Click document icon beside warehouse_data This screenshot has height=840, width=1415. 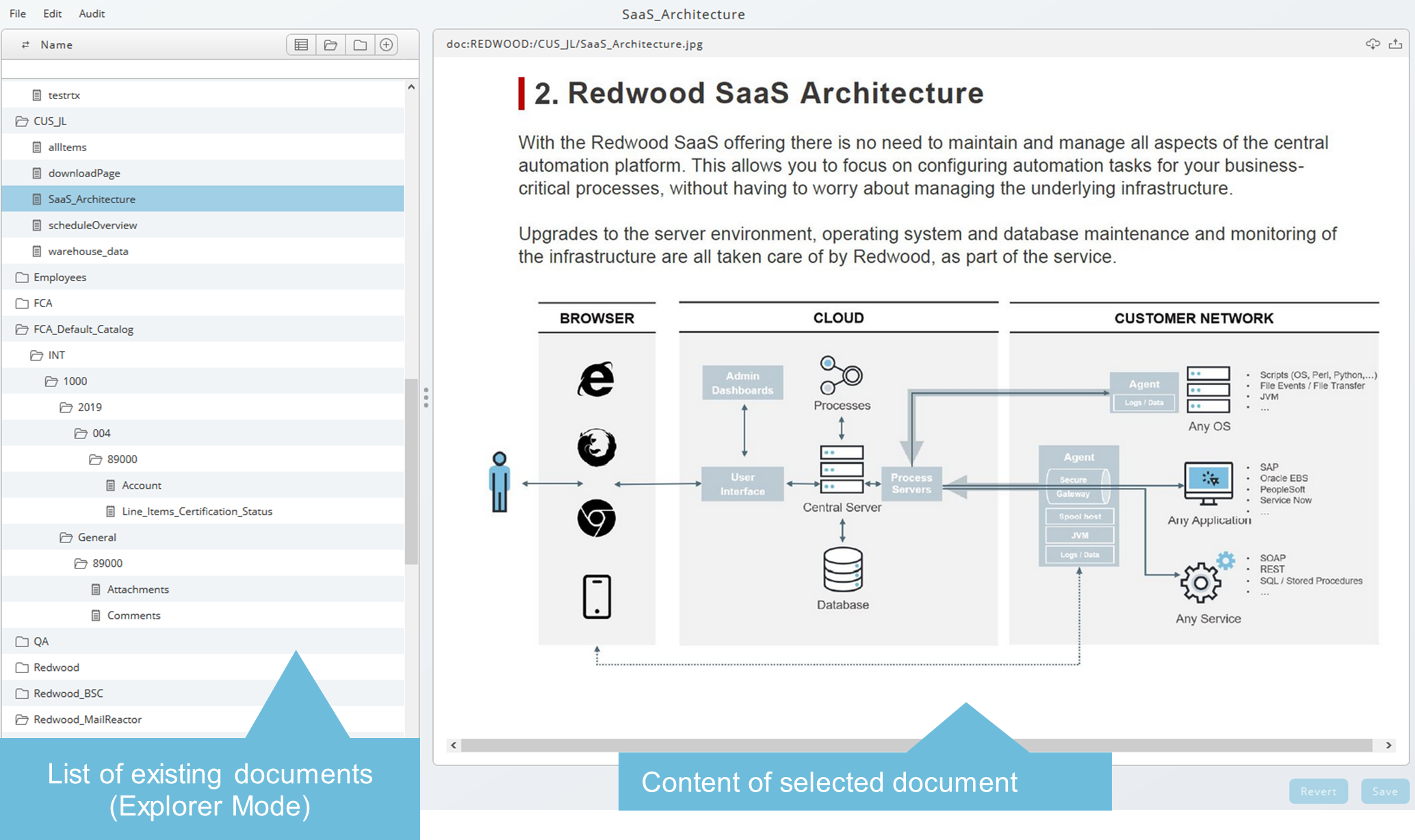(x=37, y=251)
